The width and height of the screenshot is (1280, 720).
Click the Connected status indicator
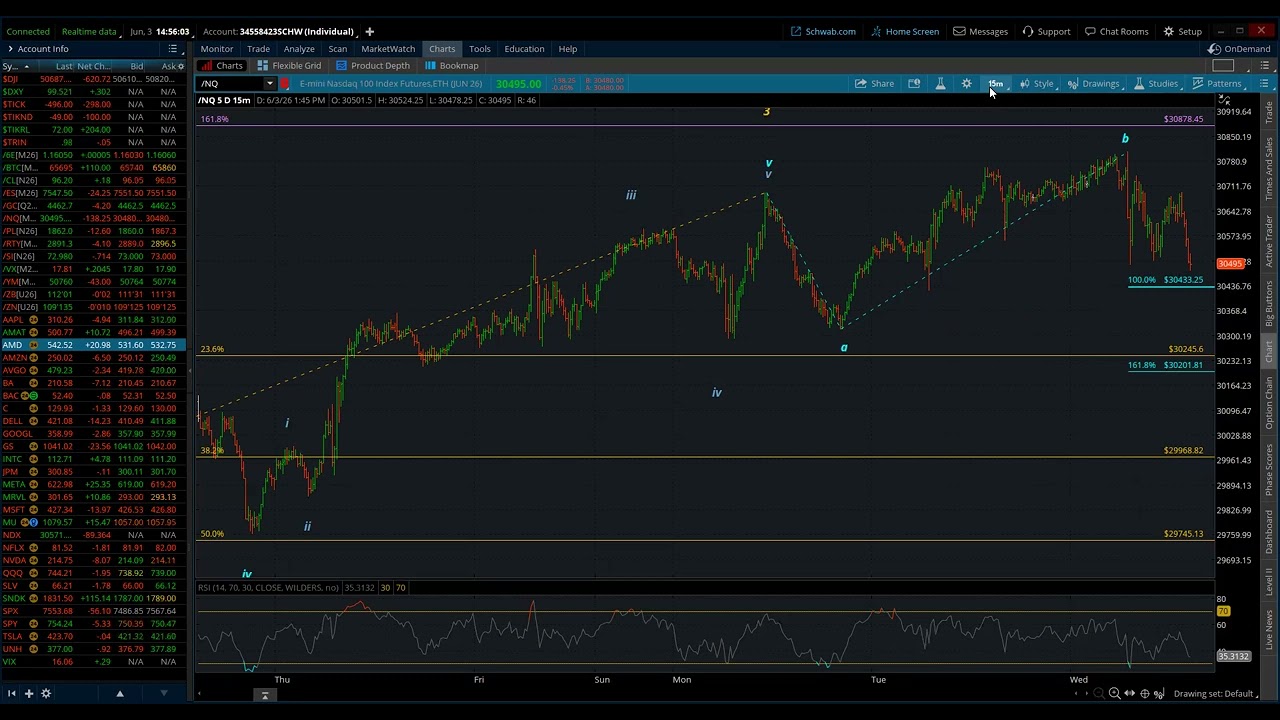pyautogui.click(x=28, y=31)
